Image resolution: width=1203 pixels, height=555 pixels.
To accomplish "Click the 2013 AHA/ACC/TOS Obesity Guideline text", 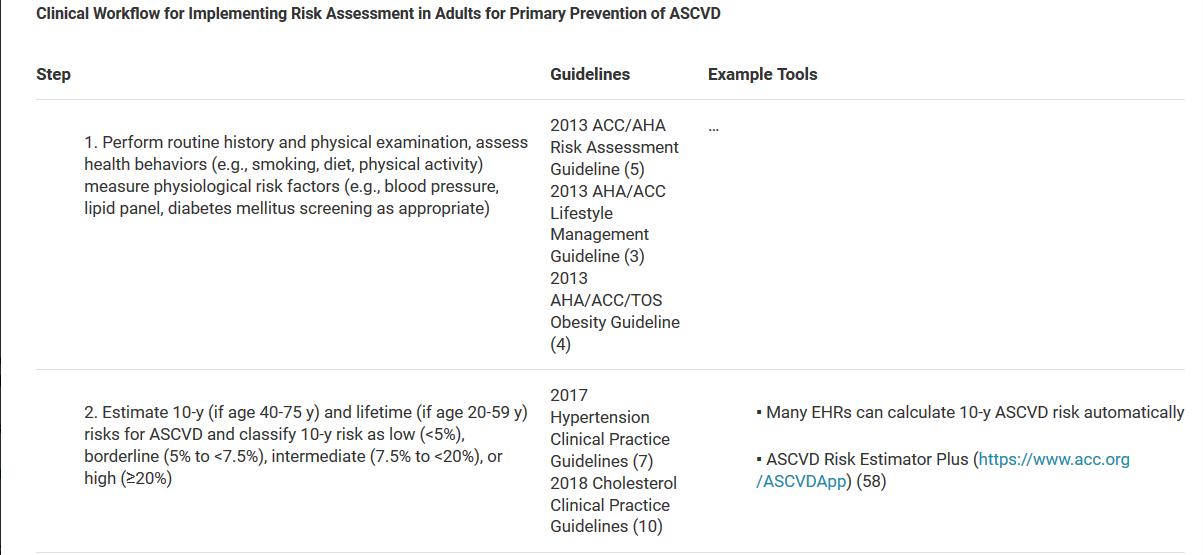I will (x=614, y=311).
